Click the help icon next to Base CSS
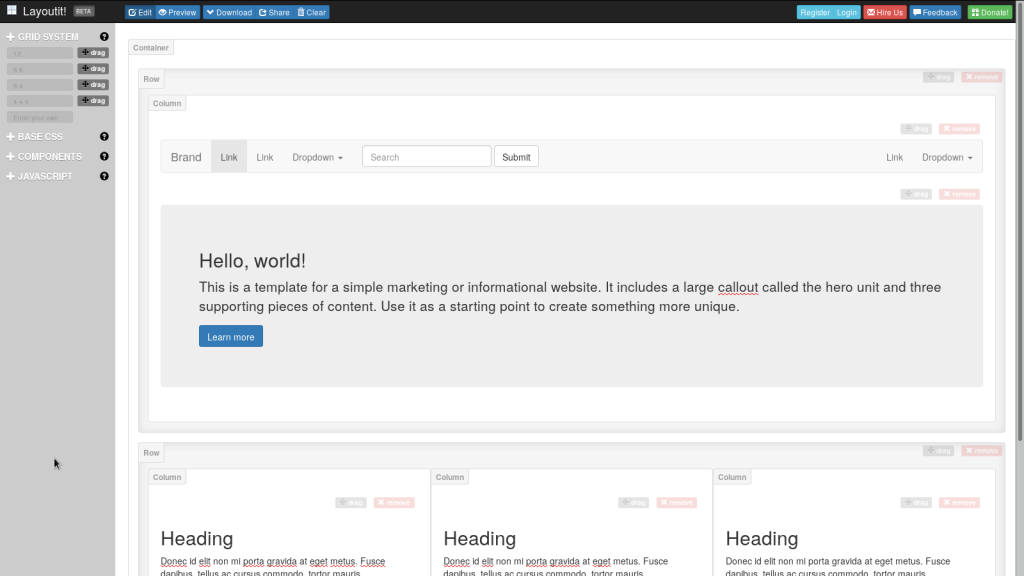Viewport: 1024px width, 576px height. (104, 137)
